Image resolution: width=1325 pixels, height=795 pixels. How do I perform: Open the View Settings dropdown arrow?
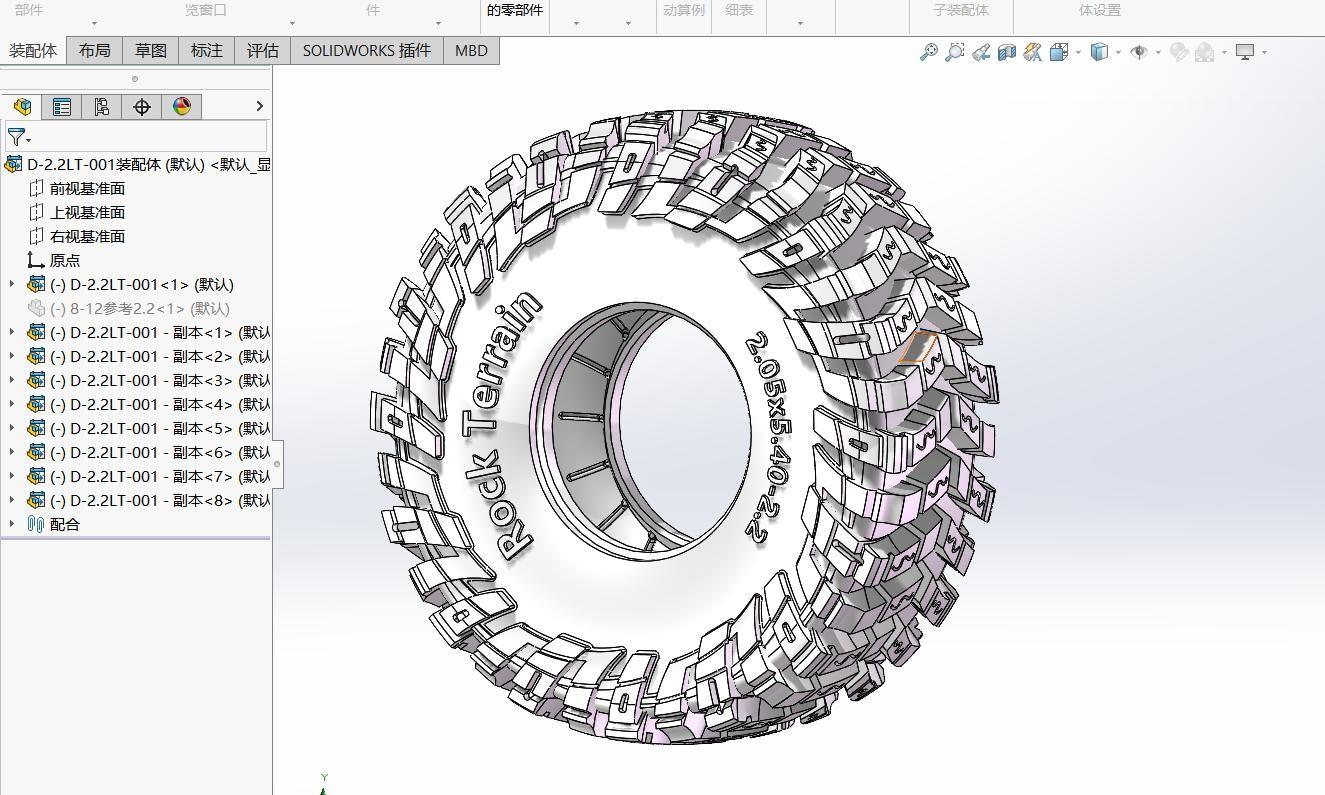1264,53
